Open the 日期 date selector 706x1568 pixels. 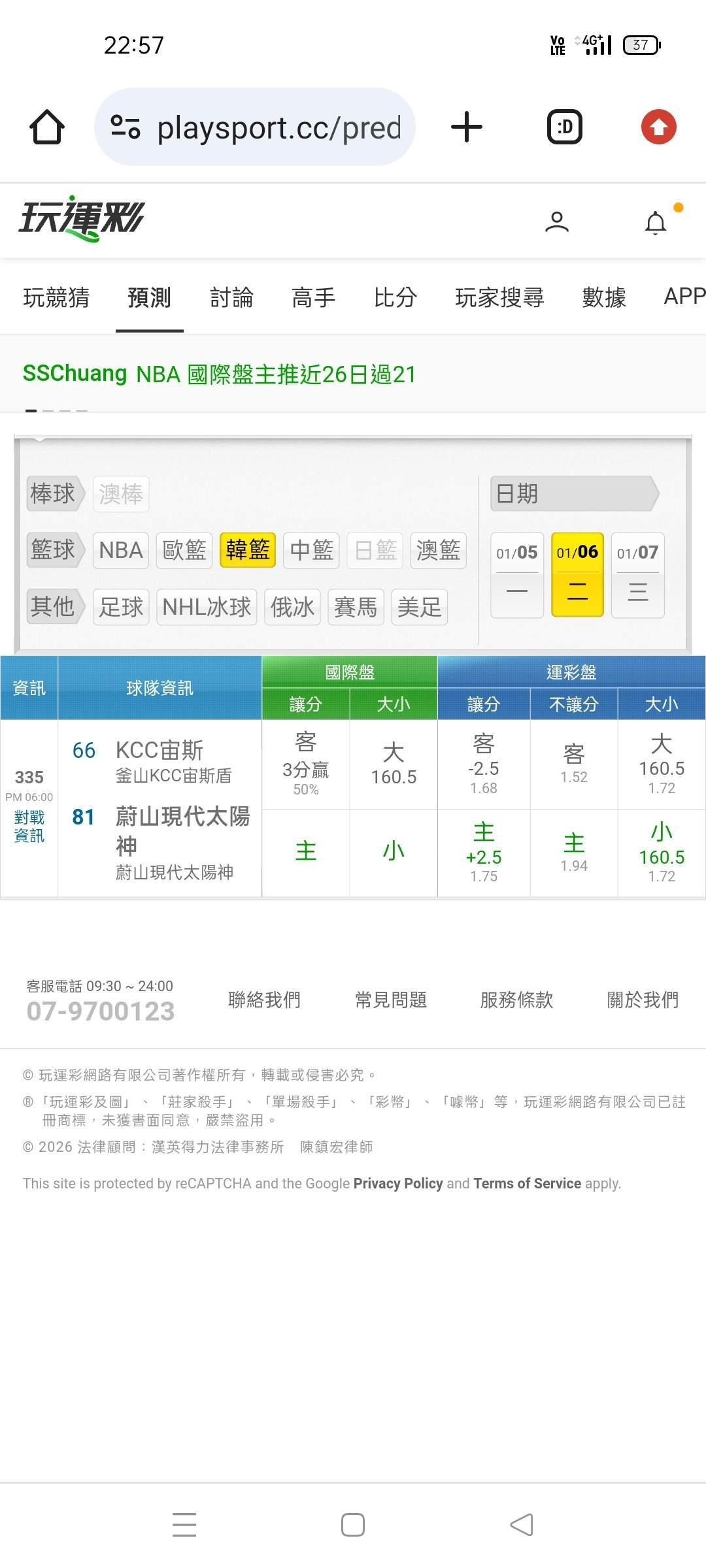575,493
